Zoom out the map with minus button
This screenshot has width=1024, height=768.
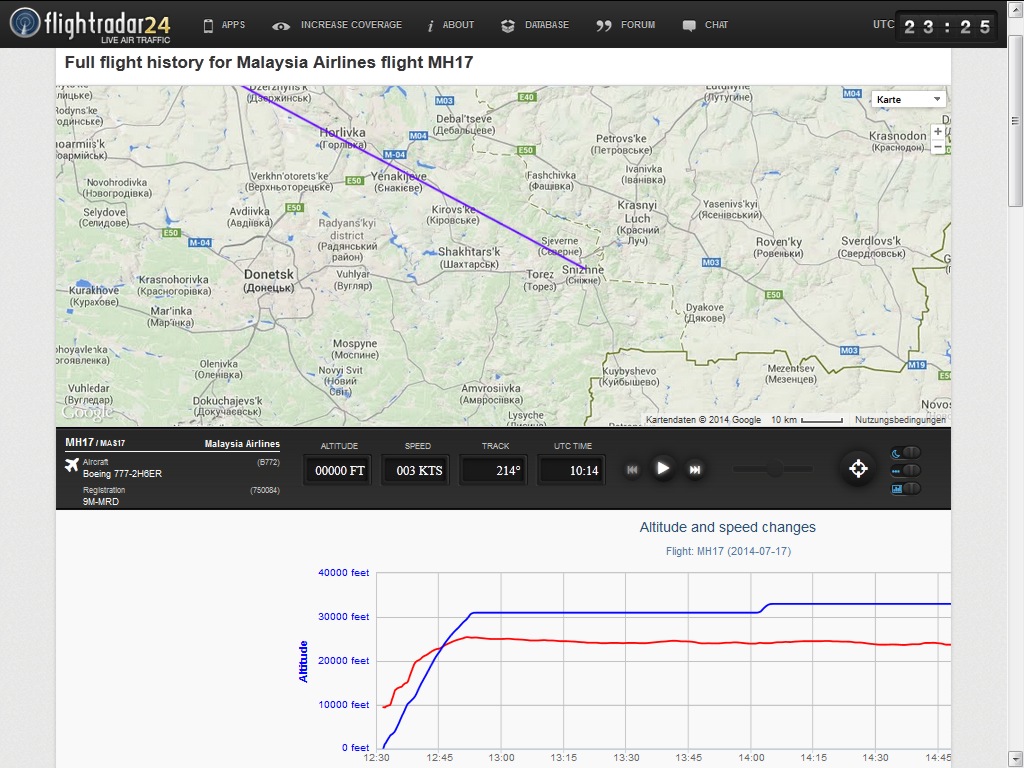(937, 147)
